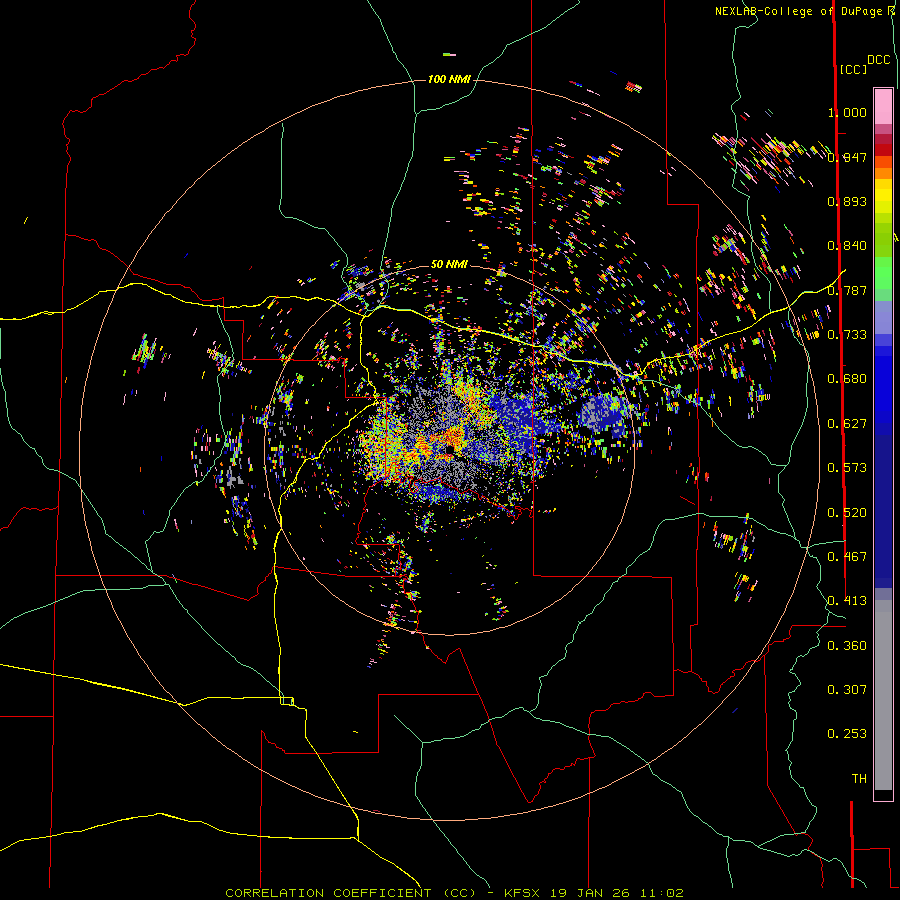Click the 1.000 scale value
Screen dimensions: 900x900
pos(847,112)
